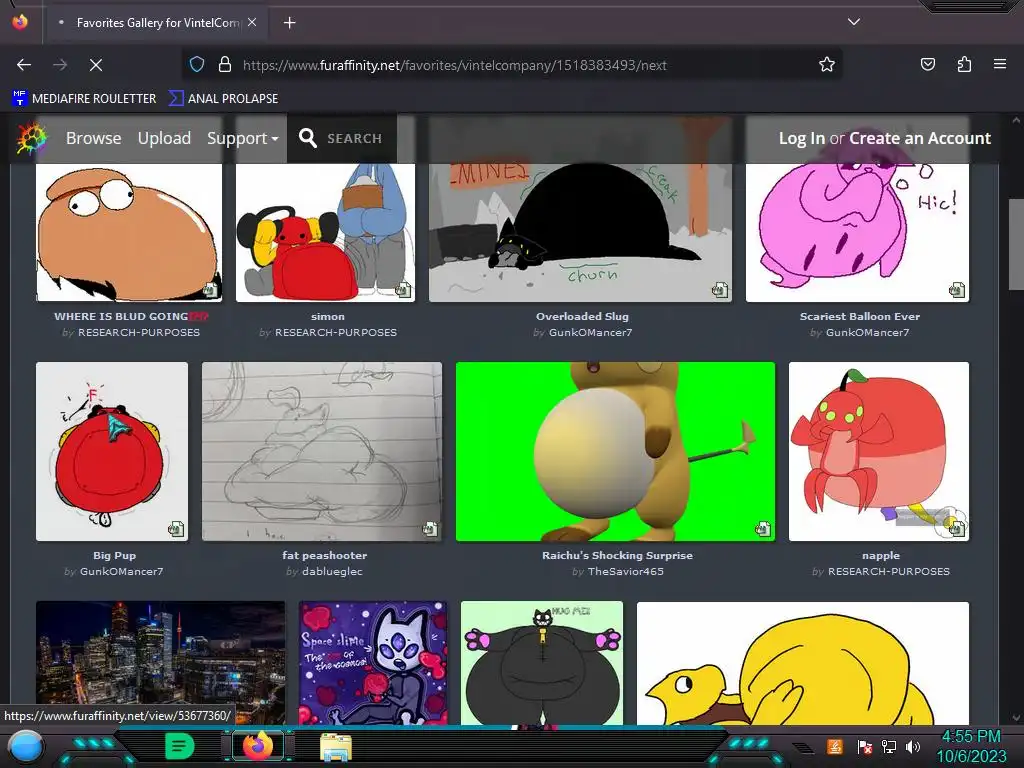Open the Firefox hamburger application menu
The width and height of the screenshot is (1024, 768).
point(999,64)
